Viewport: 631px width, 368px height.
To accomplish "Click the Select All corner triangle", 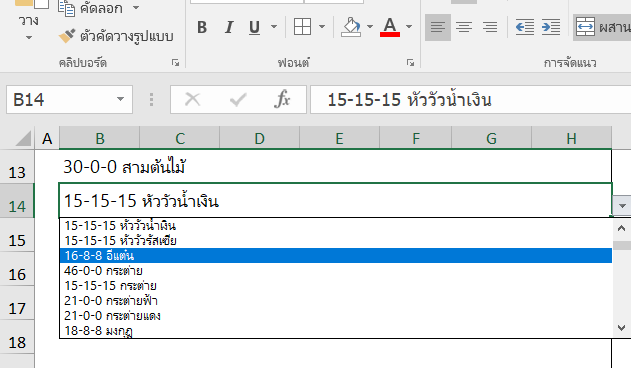I will point(23,138).
